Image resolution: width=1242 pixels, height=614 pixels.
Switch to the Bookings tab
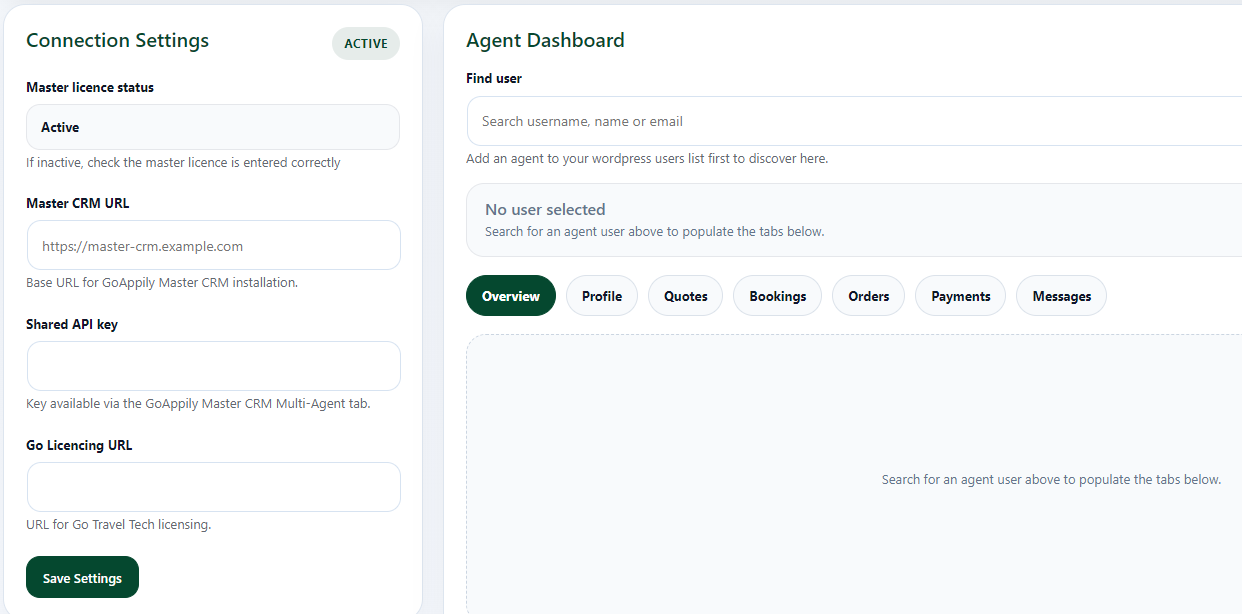778,296
